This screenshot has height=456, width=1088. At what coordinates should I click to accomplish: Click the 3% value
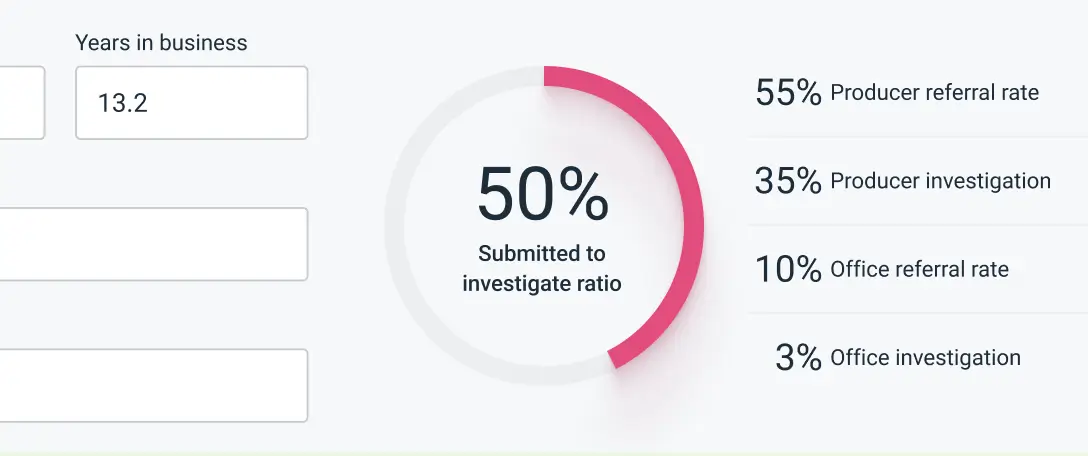click(799, 357)
